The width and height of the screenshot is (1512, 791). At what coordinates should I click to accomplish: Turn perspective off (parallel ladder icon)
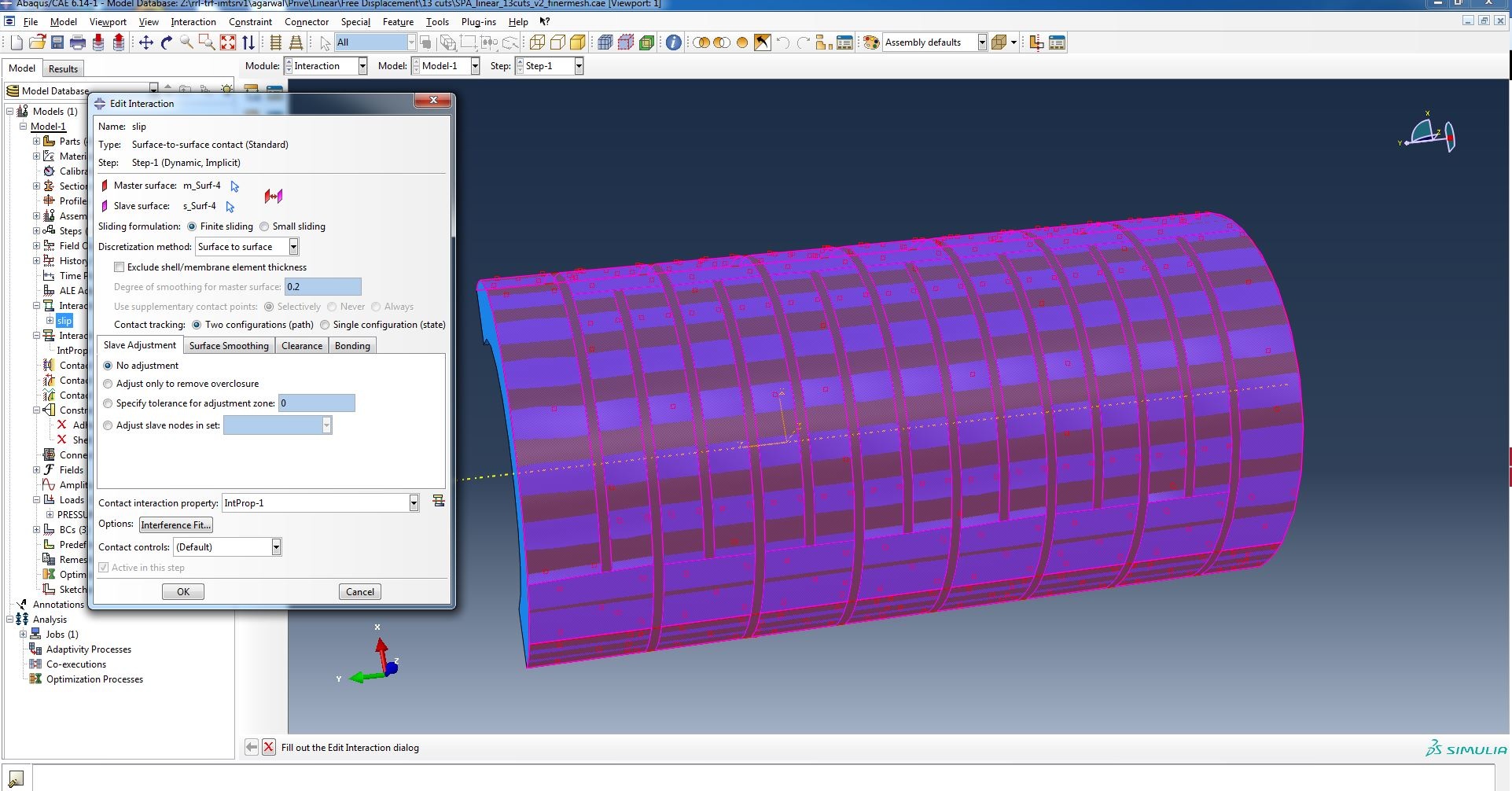pos(276,42)
